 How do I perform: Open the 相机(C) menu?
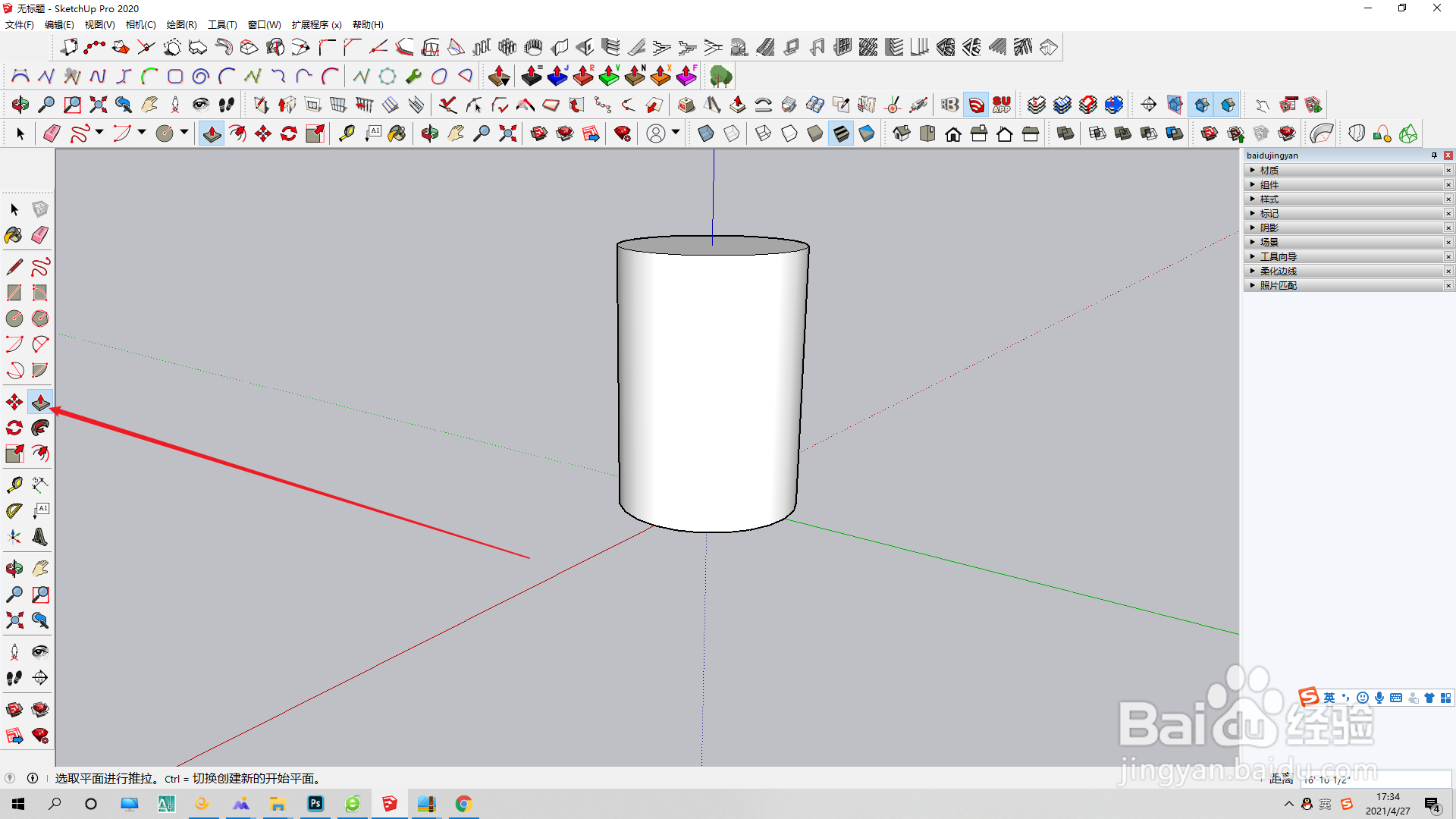pos(140,24)
